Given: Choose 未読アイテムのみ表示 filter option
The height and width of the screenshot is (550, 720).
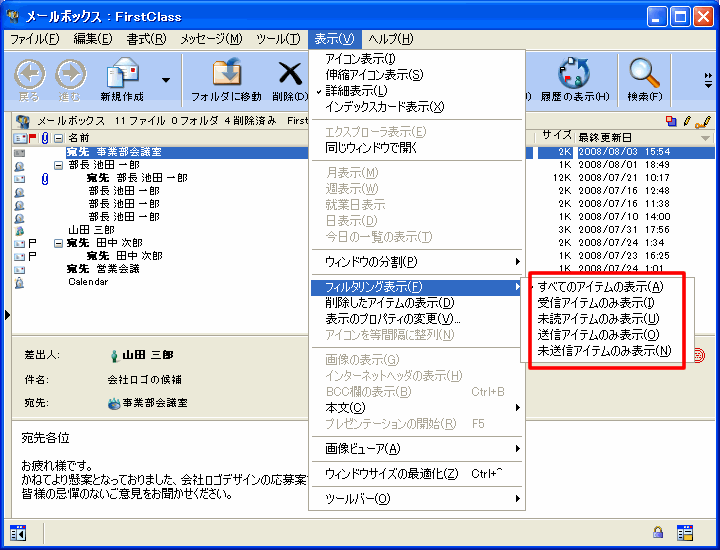Looking at the screenshot, I should (598, 319).
